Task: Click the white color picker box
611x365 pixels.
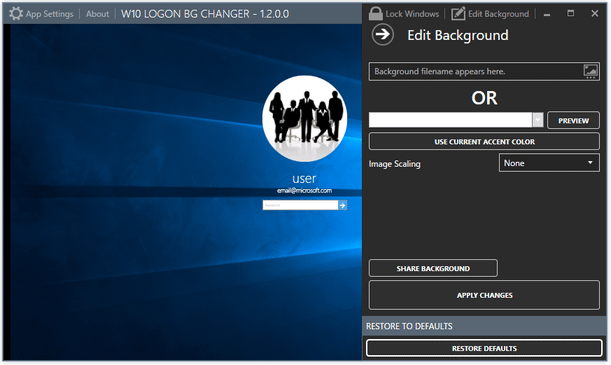Action: pyautogui.click(x=450, y=120)
